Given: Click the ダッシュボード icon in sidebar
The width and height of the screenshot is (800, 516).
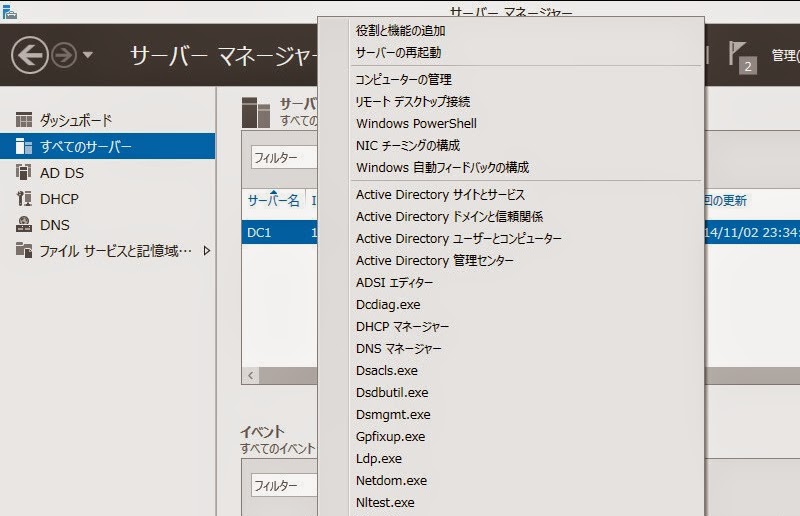Looking at the screenshot, I should point(23,120).
